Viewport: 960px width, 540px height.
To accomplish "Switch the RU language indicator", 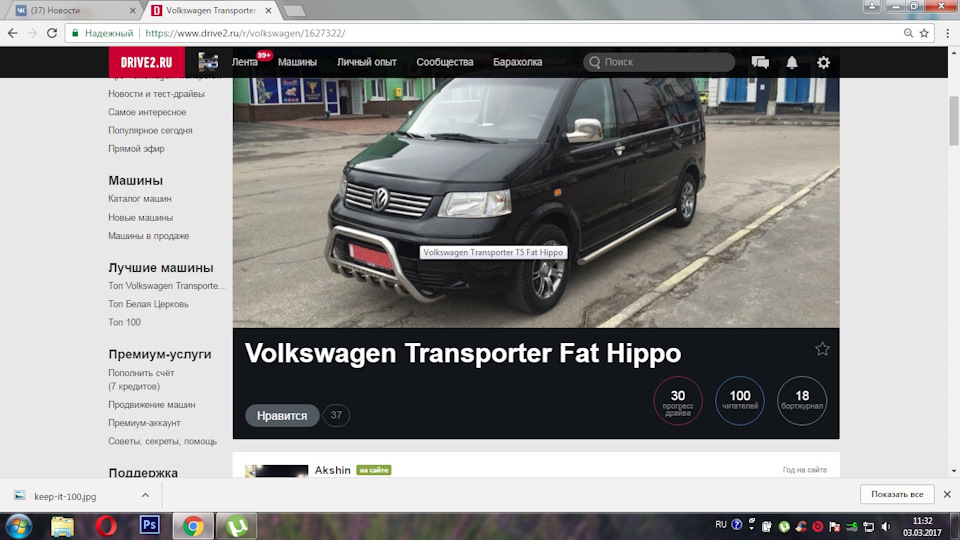I will [x=721, y=525].
